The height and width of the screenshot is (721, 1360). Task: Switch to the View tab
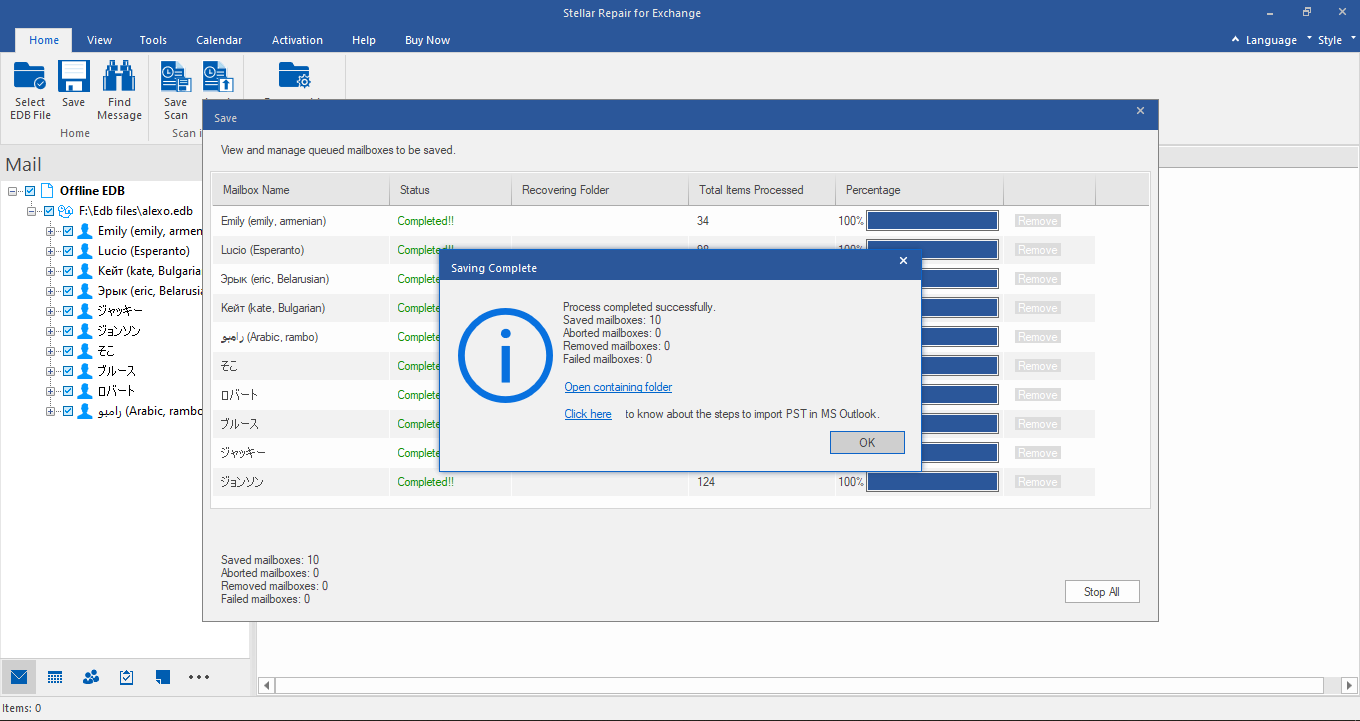[x=99, y=40]
